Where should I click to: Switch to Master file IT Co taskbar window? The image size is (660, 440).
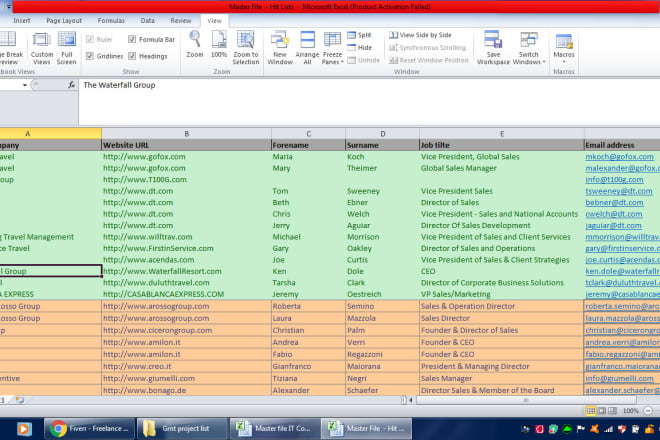pyautogui.click(x=275, y=429)
